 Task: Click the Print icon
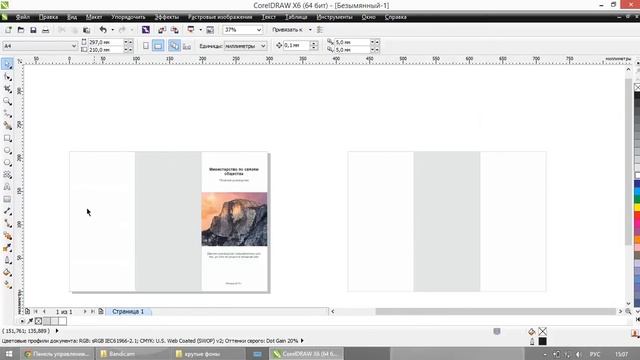click(46, 30)
